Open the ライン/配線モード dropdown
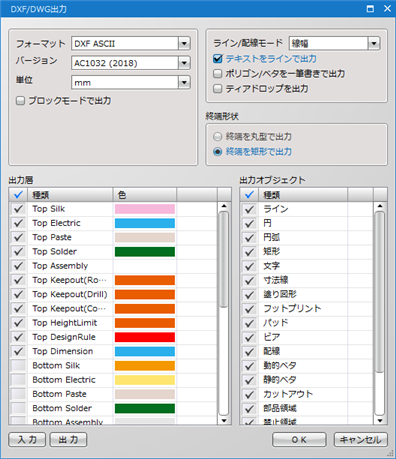This screenshot has height=459, width=396. pos(335,43)
